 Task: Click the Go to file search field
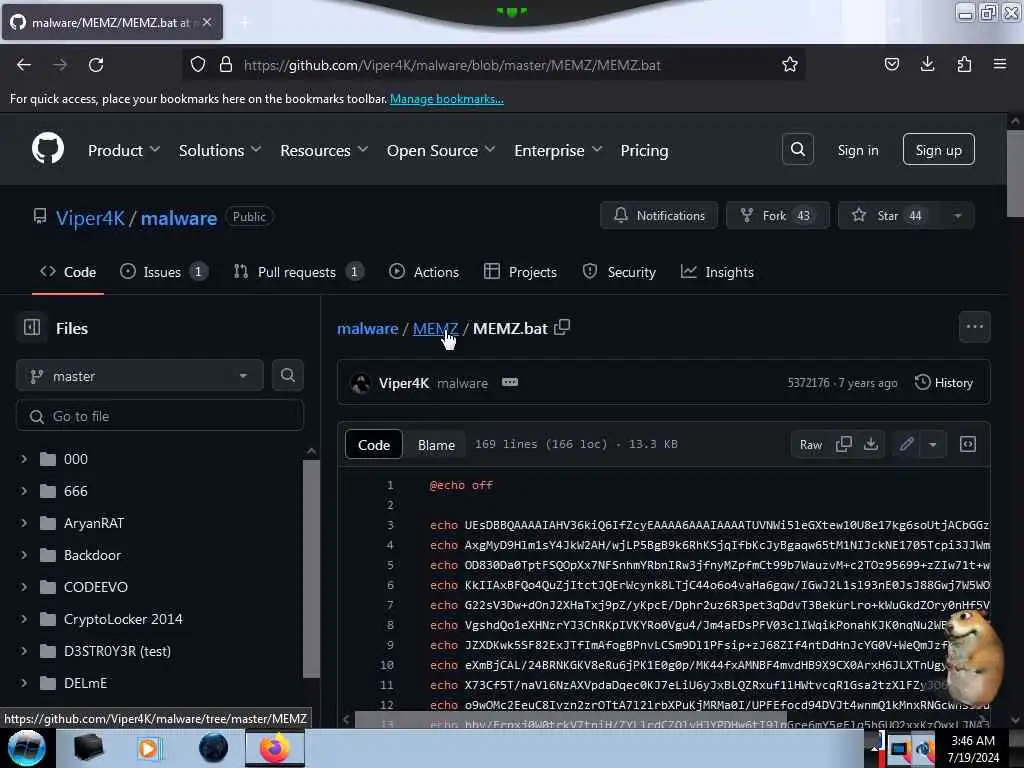click(x=160, y=416)
